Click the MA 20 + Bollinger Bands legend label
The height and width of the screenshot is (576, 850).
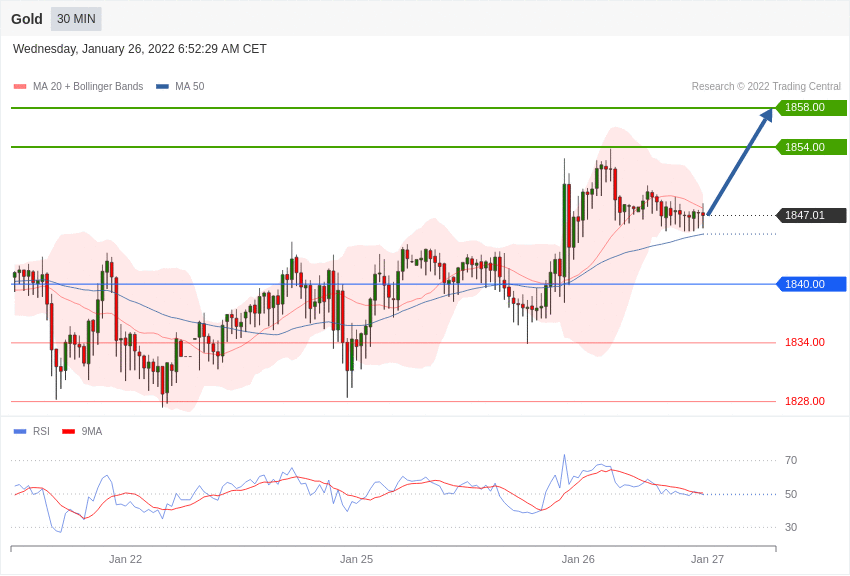click(88, 86)
